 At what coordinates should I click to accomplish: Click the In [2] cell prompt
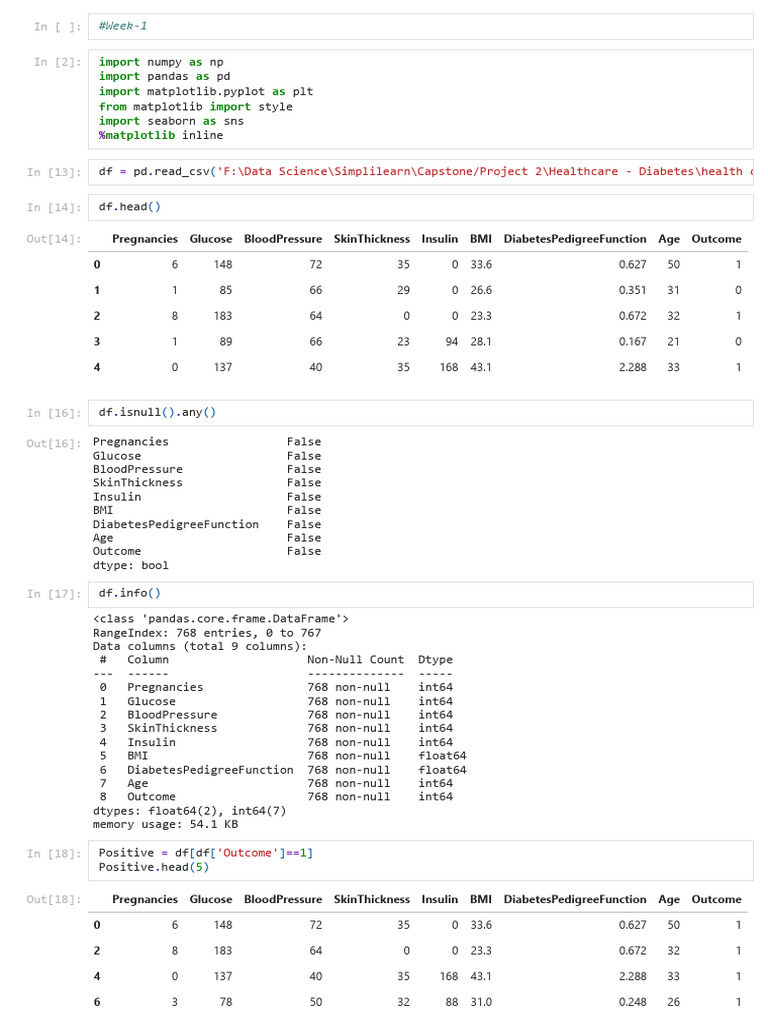pyautogui.click(x=55, y=62)
